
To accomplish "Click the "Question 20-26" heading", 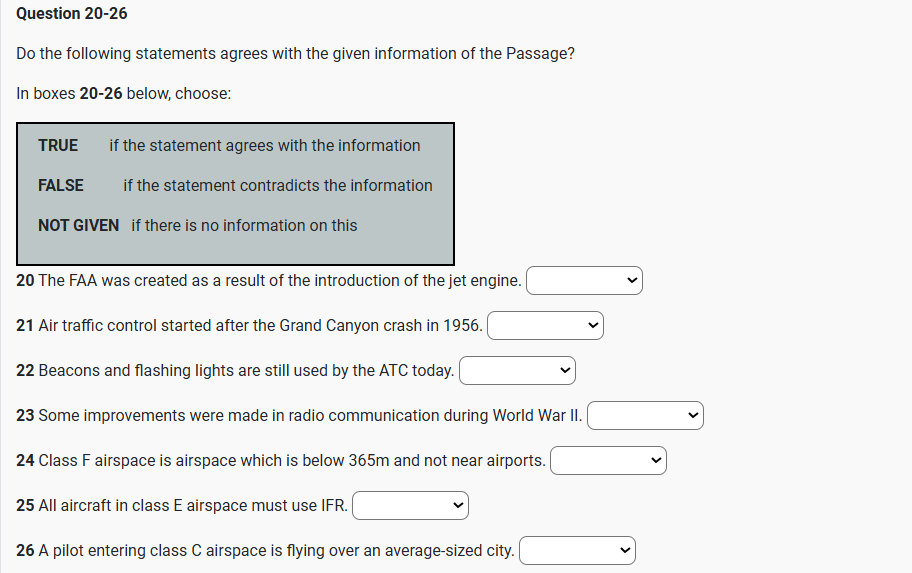I will 72,14.
